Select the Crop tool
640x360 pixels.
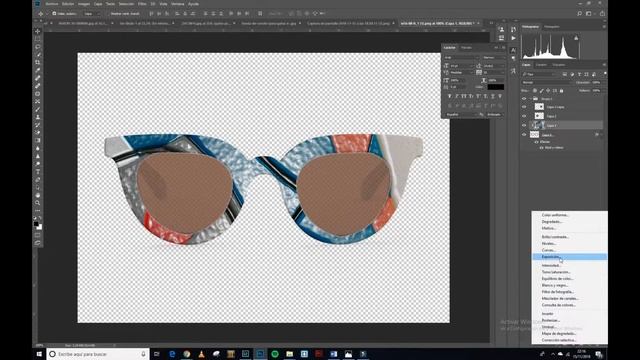[x=38, y=62]
